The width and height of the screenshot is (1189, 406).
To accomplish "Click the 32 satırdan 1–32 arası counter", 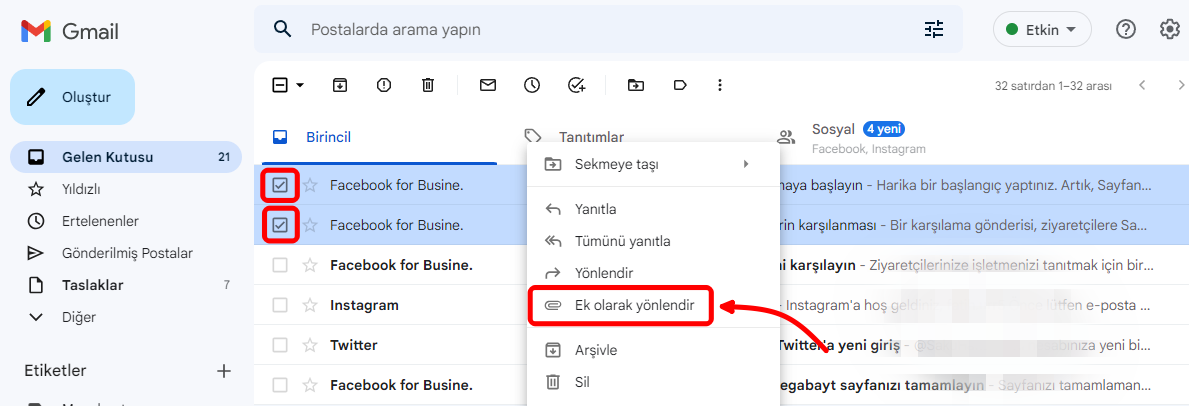I will pos(1054,86).
